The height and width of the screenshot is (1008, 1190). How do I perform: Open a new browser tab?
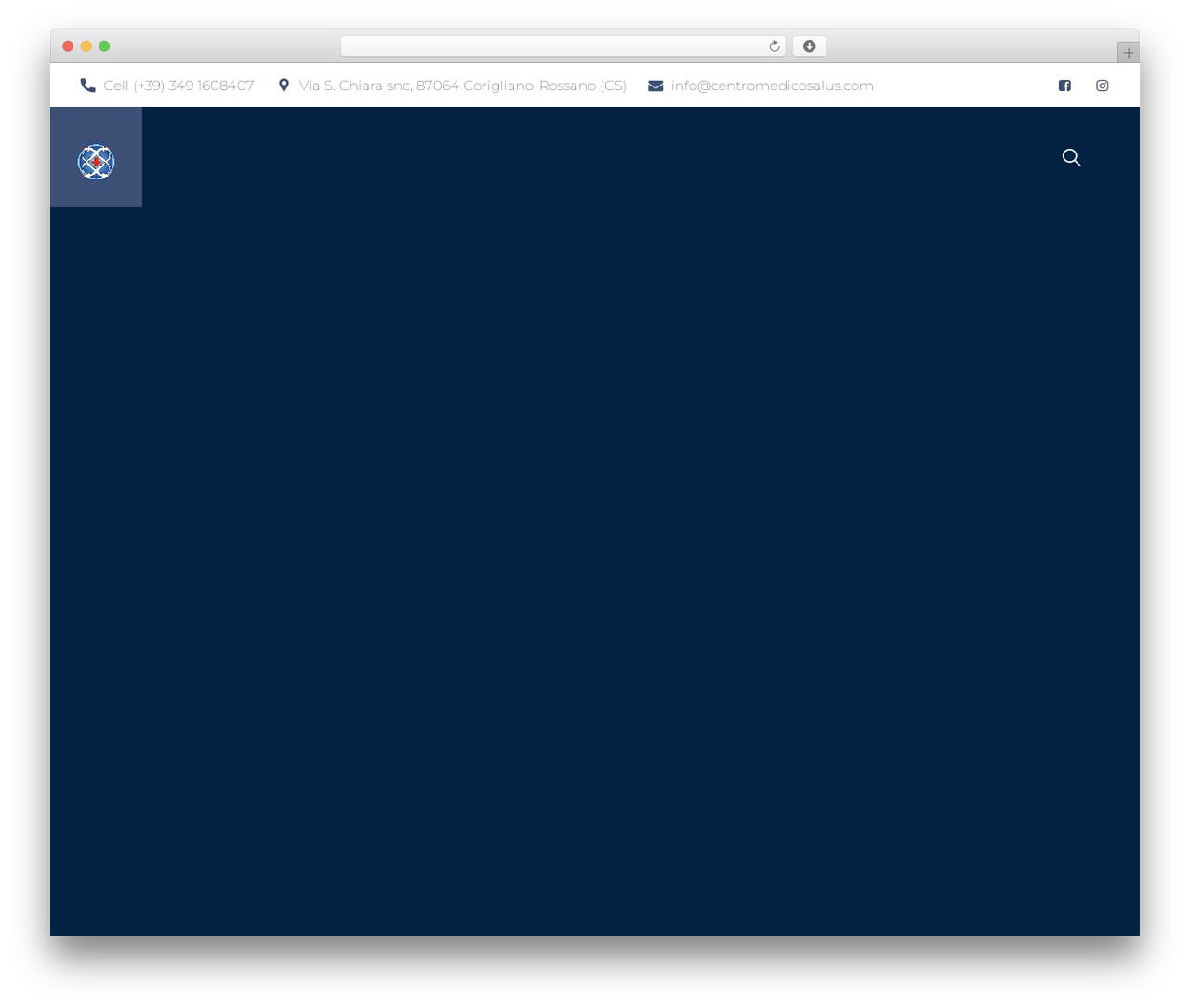coord(1128,53)
